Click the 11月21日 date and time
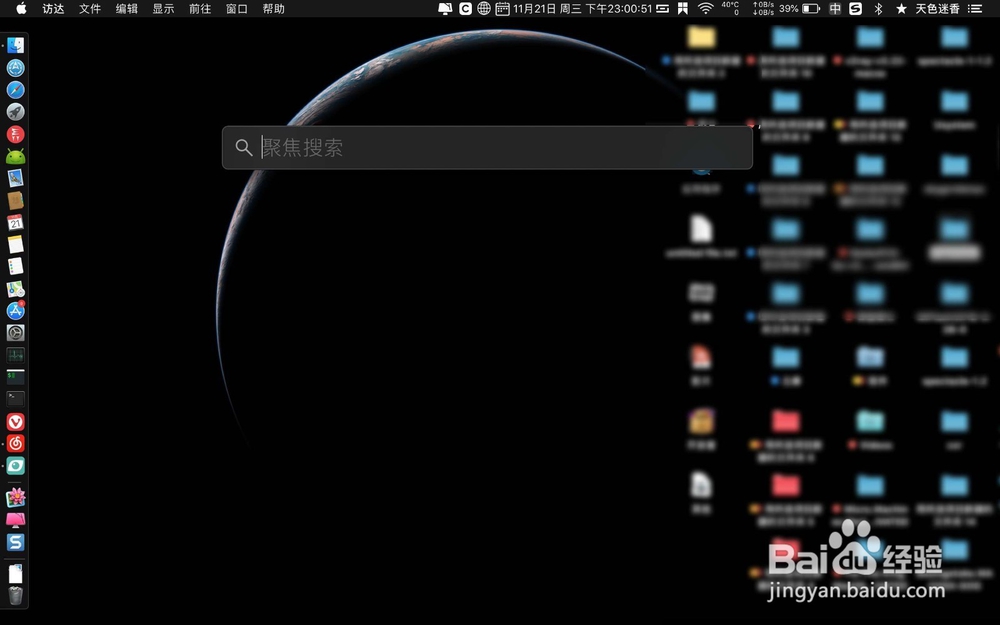 tap(582, 8)
